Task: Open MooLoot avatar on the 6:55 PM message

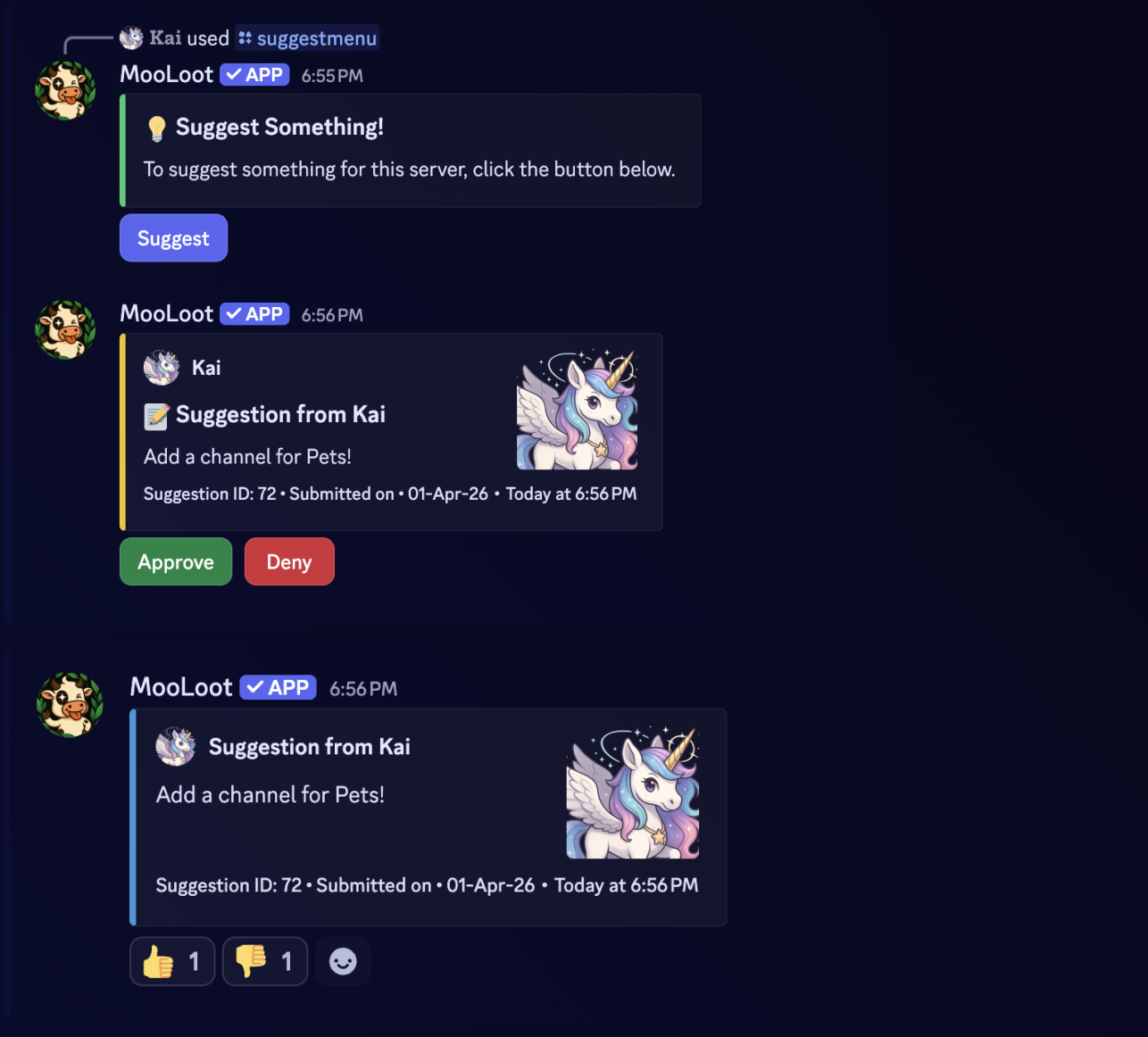Action: (65, 90)
